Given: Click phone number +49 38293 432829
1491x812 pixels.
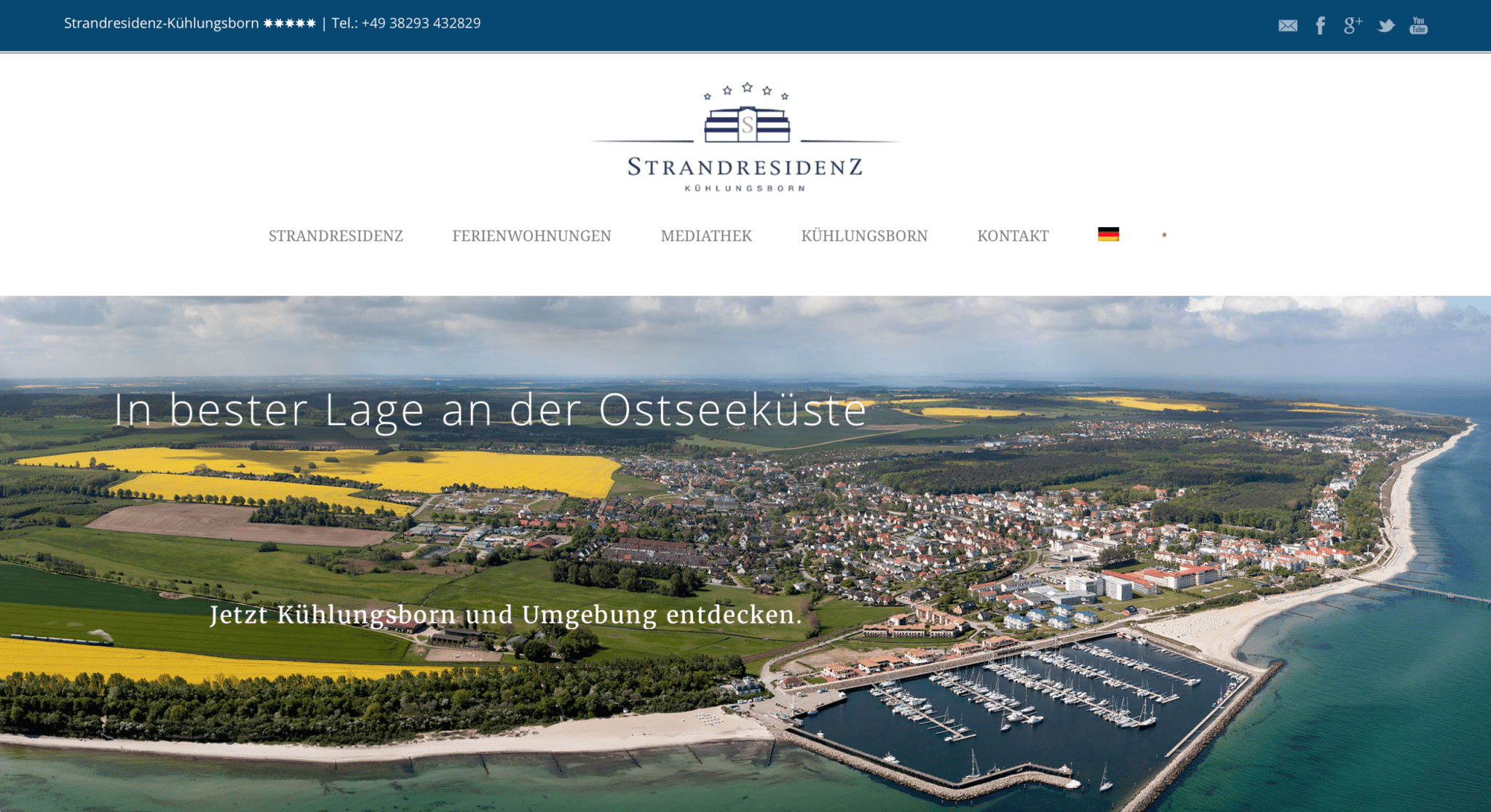Looking at the screenshot, I should 421,23.
